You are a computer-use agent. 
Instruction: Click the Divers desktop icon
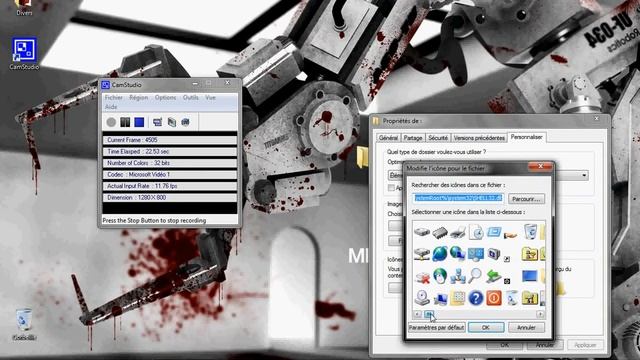24,8
